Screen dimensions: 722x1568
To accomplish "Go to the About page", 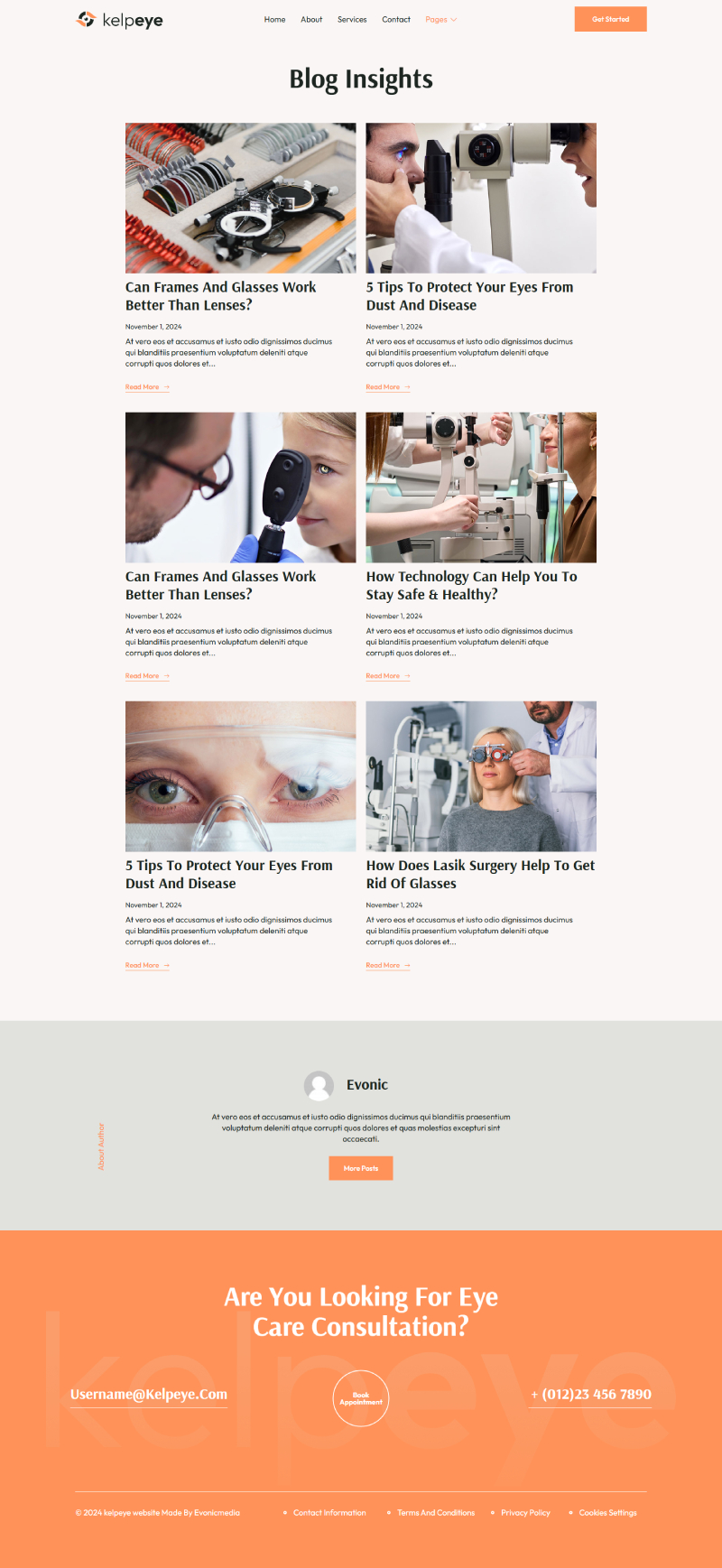I will [311, 19].
